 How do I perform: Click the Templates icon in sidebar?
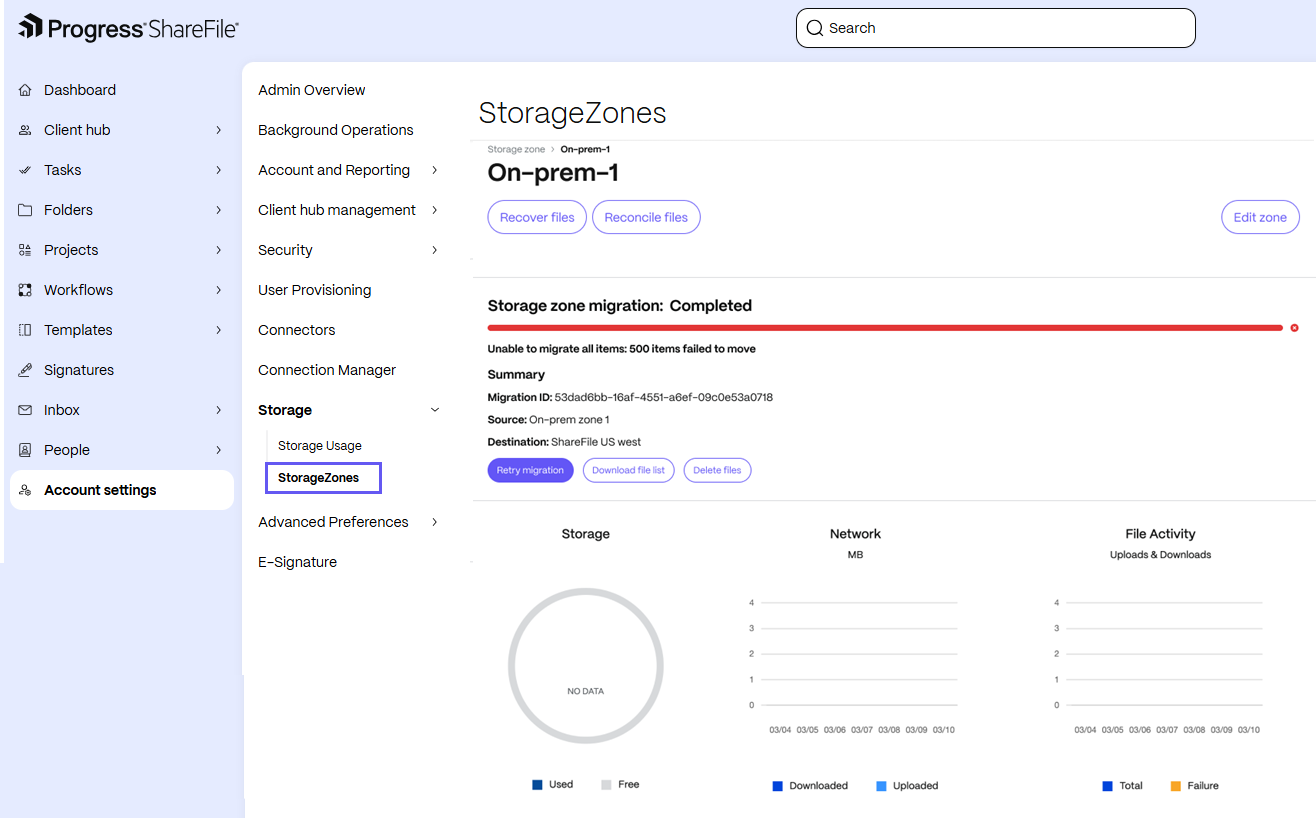coord(25,330)
